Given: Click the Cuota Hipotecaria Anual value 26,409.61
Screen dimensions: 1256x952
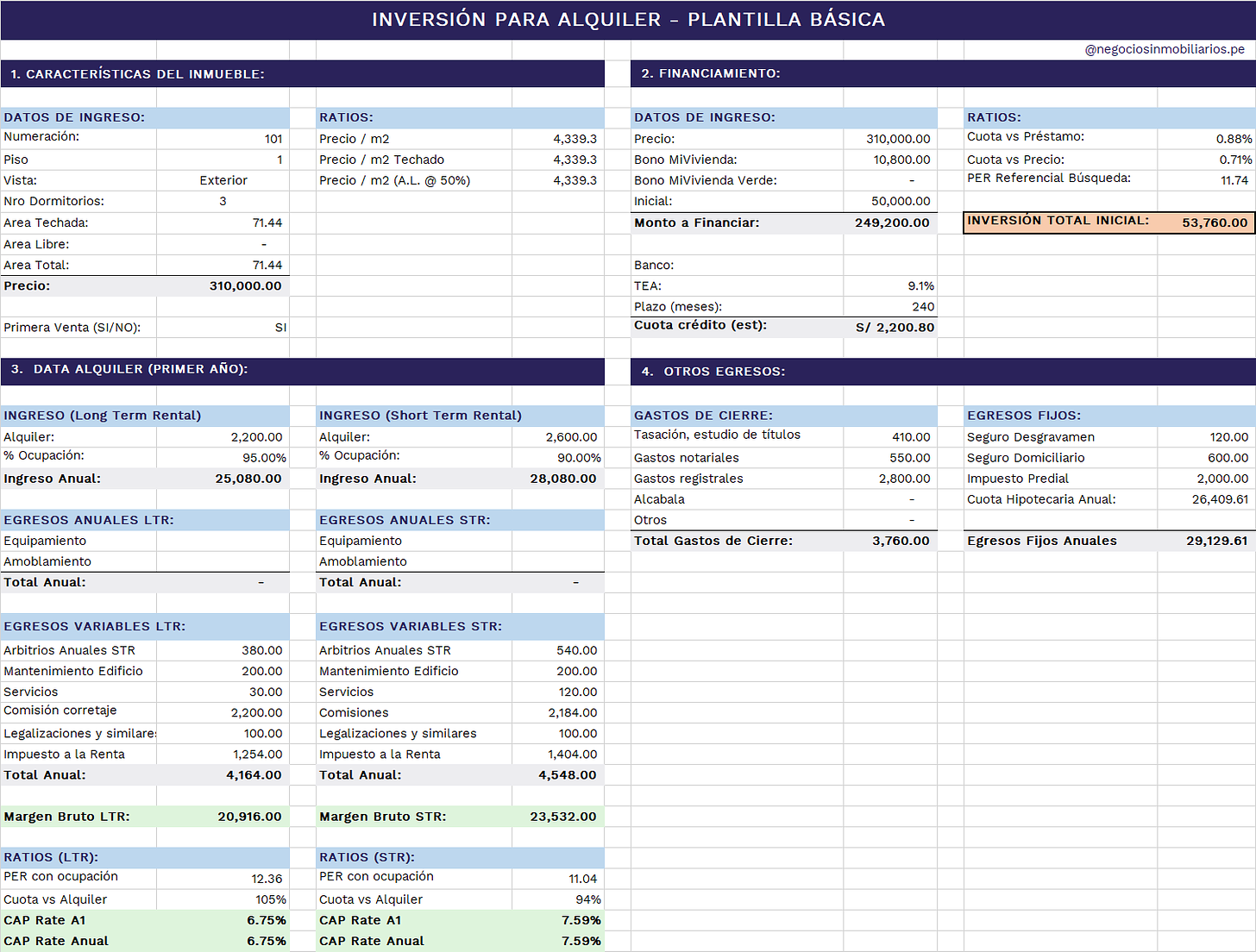Looking at the screenshot, I should tap(1206, 499).
